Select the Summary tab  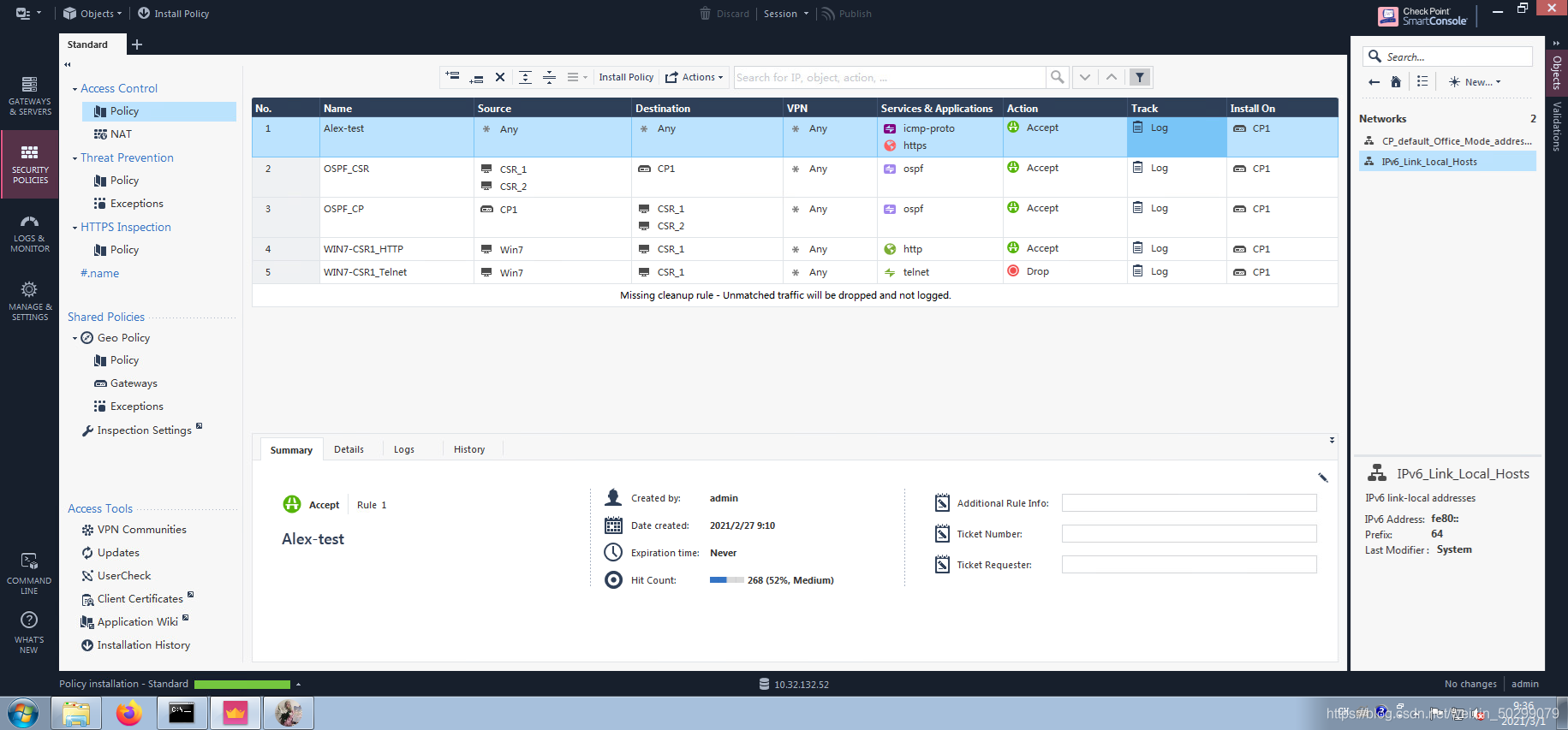click(x=291, y=450)
